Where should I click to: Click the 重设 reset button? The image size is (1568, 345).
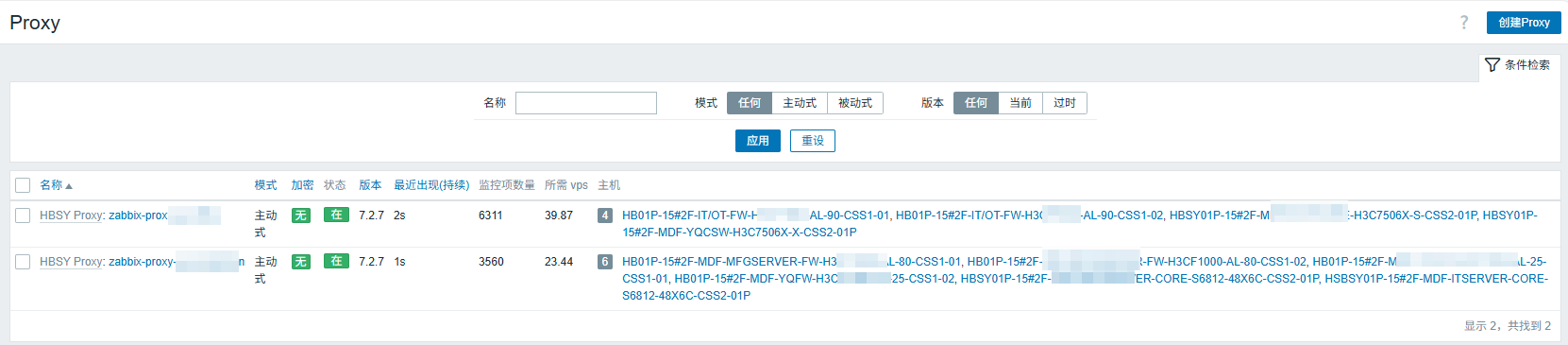click(x=813, y=141)
